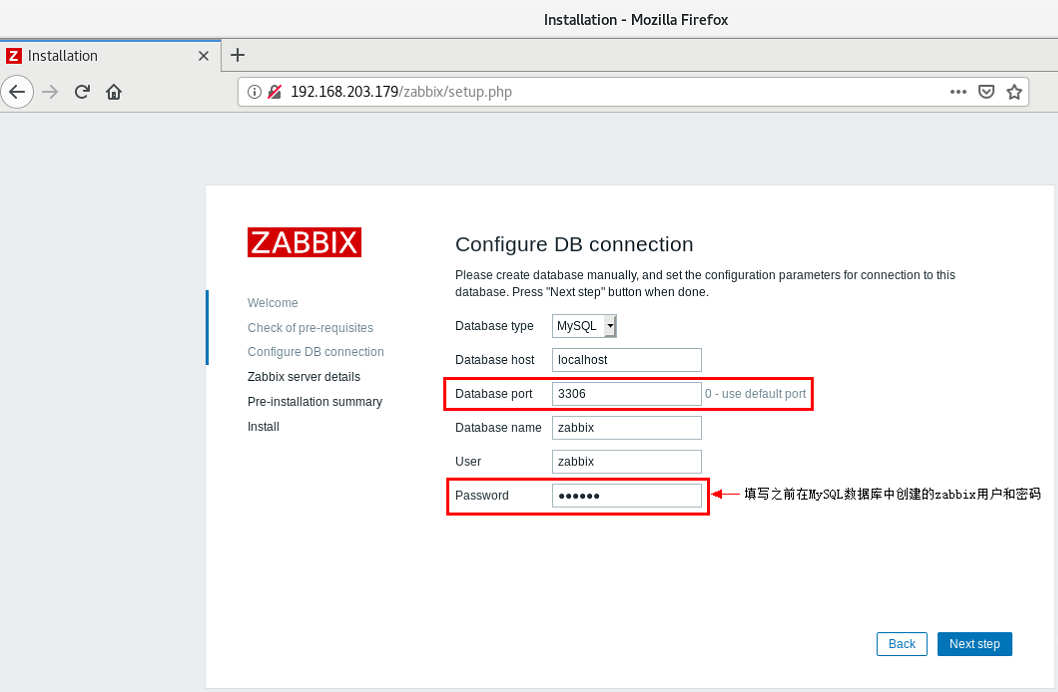Open the Database type MySQL dropdown
Image resolution: width=1058 pixels, height=692 pixels.
click(x=584, y=326)
